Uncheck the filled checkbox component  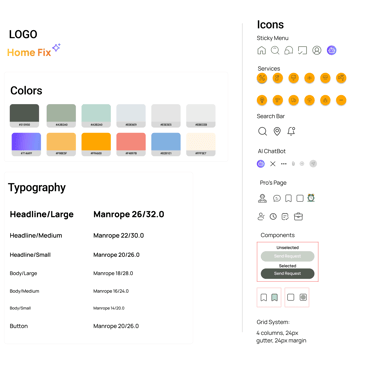click(x=303, y=297)
